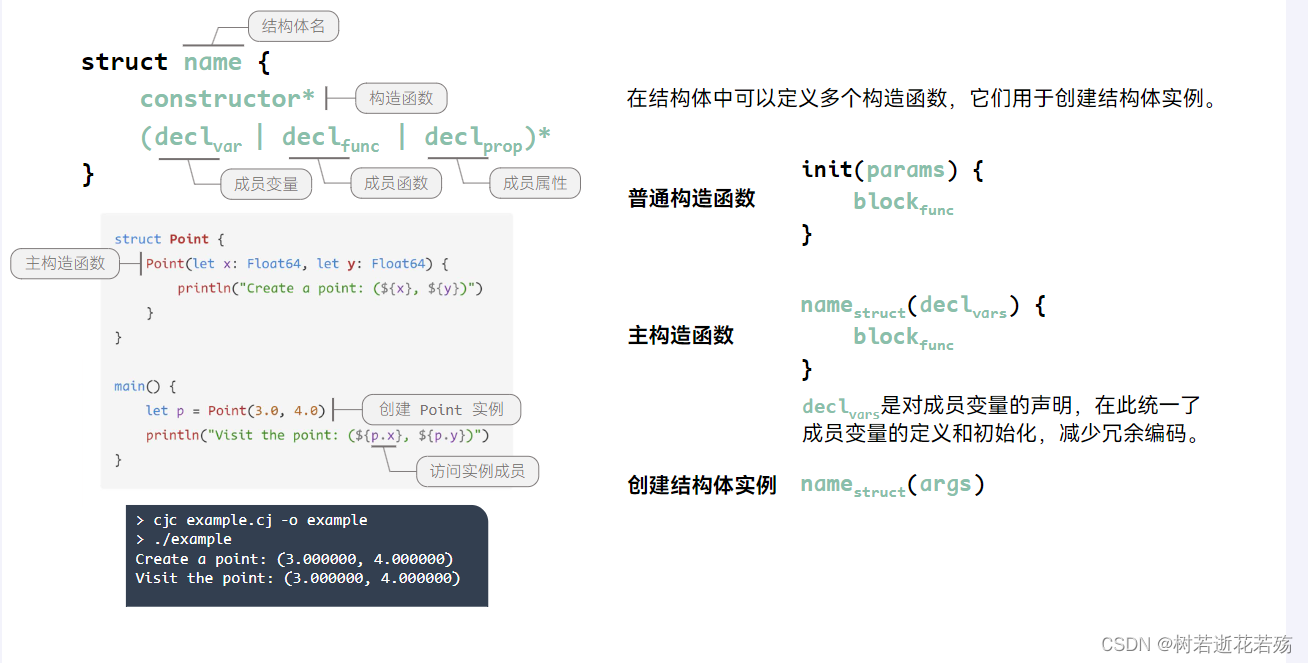Click the paragraph ending 减少冗余编码
The width and height of the screenshot is (1308, 663).
[x=1001, y=420]
